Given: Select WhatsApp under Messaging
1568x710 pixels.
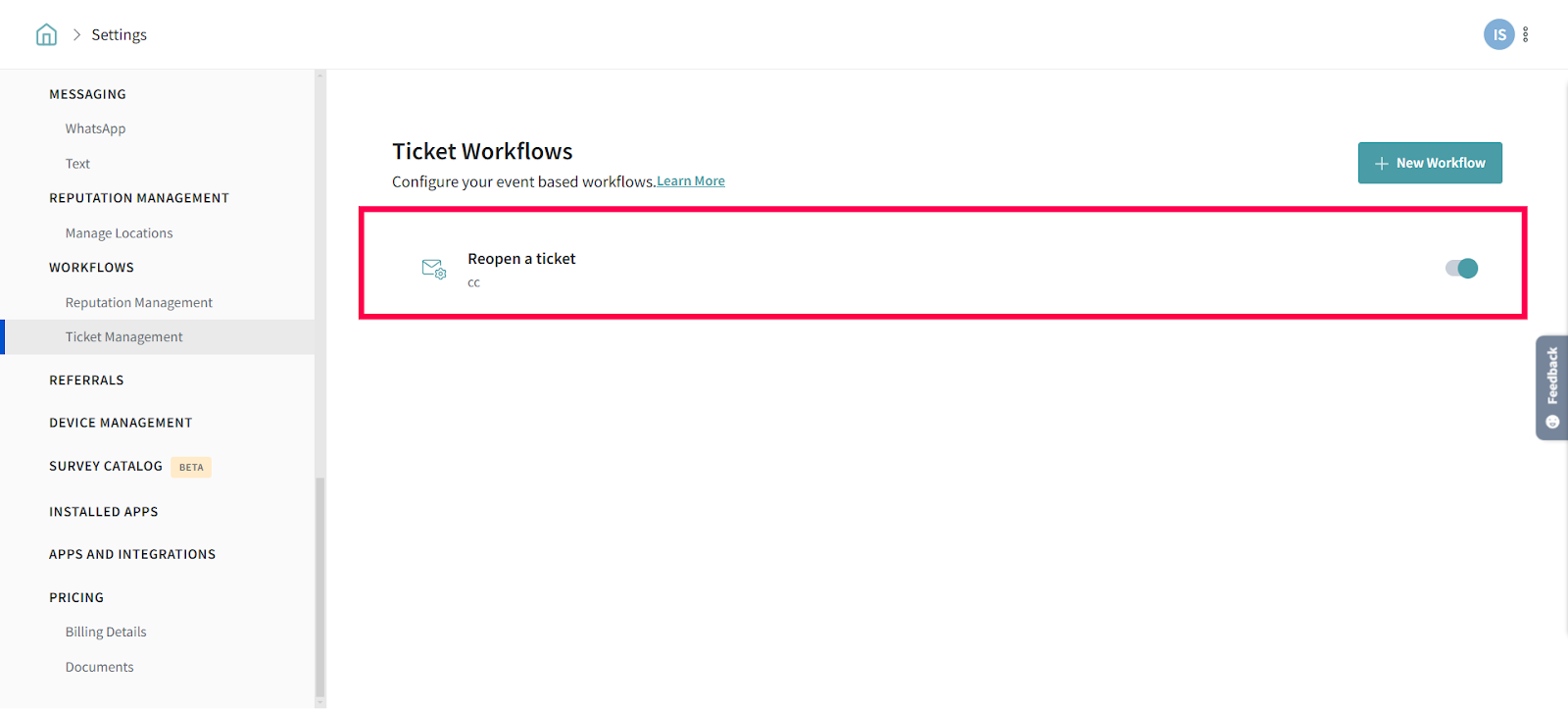Looking at the screenshot, I should (x=95, y=128).
